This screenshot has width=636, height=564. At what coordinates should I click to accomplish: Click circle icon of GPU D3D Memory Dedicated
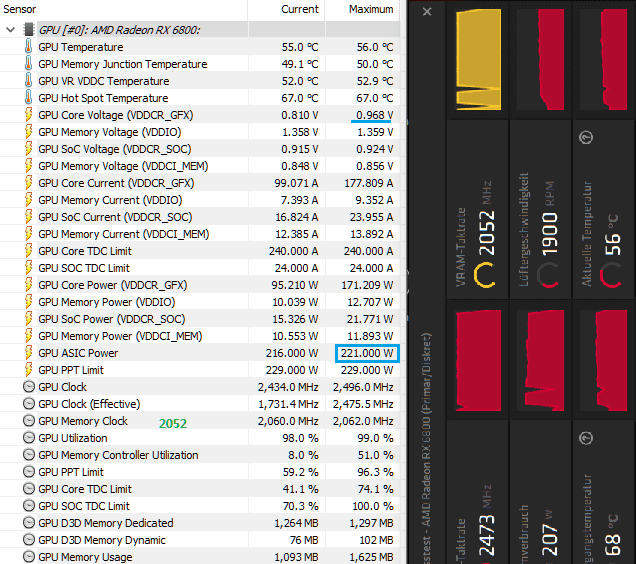[29, 523]
